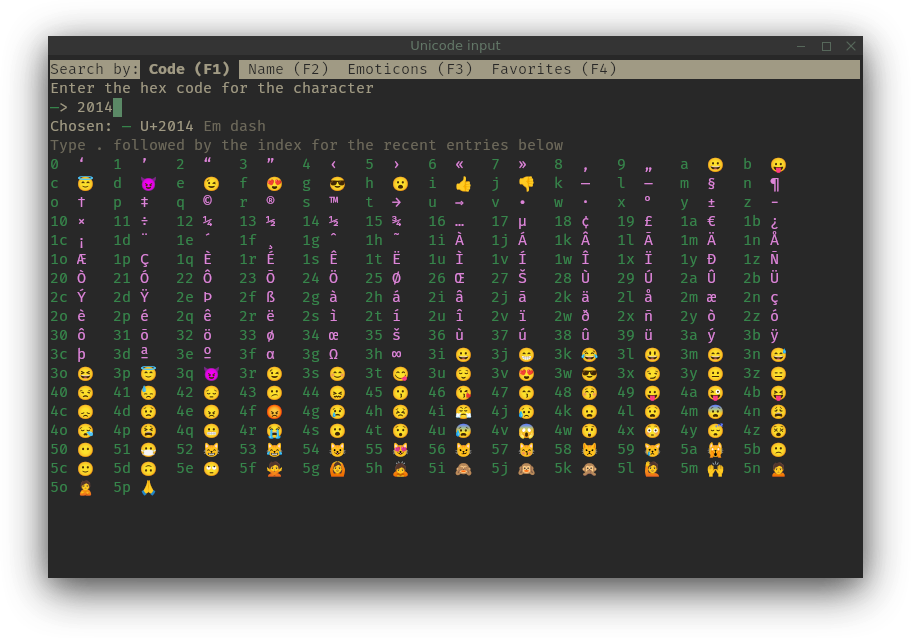
Task: Choose the grinning cat emoji at index 52
Action: pyautogui.click(x=211, y=450)
